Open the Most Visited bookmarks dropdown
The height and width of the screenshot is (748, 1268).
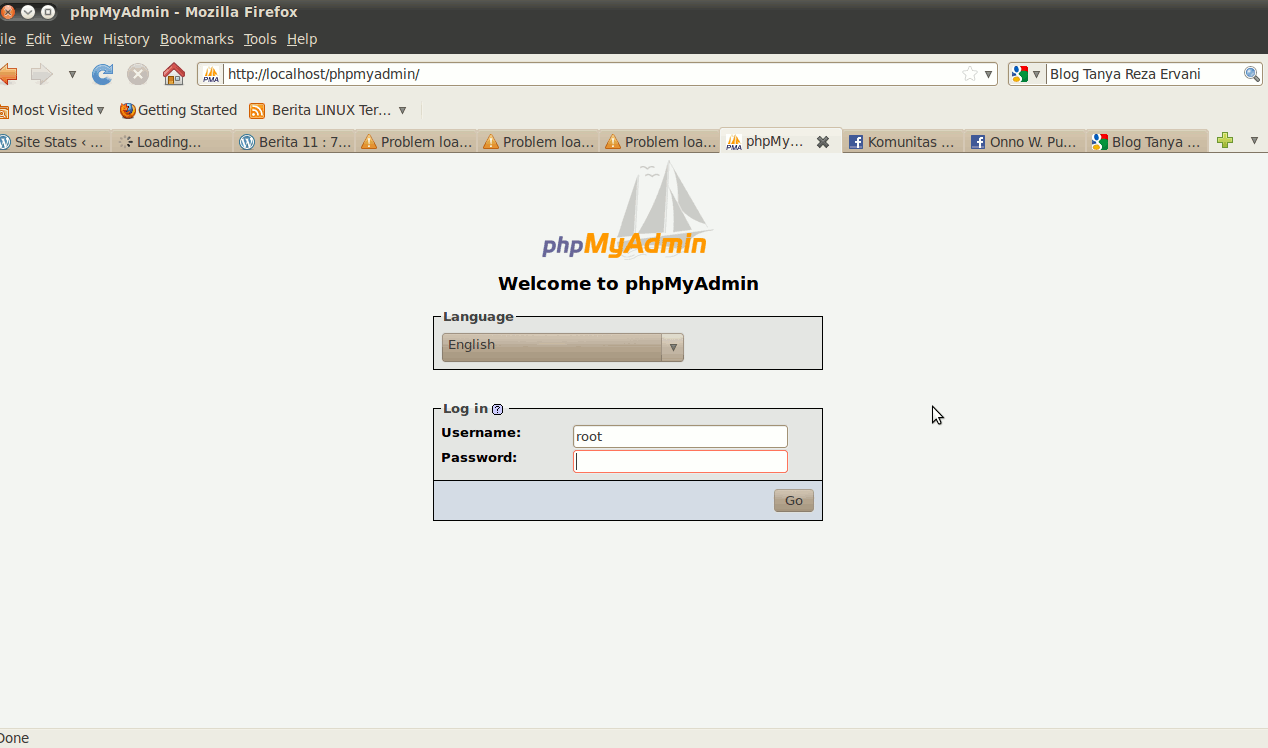(x=54, y=110)
